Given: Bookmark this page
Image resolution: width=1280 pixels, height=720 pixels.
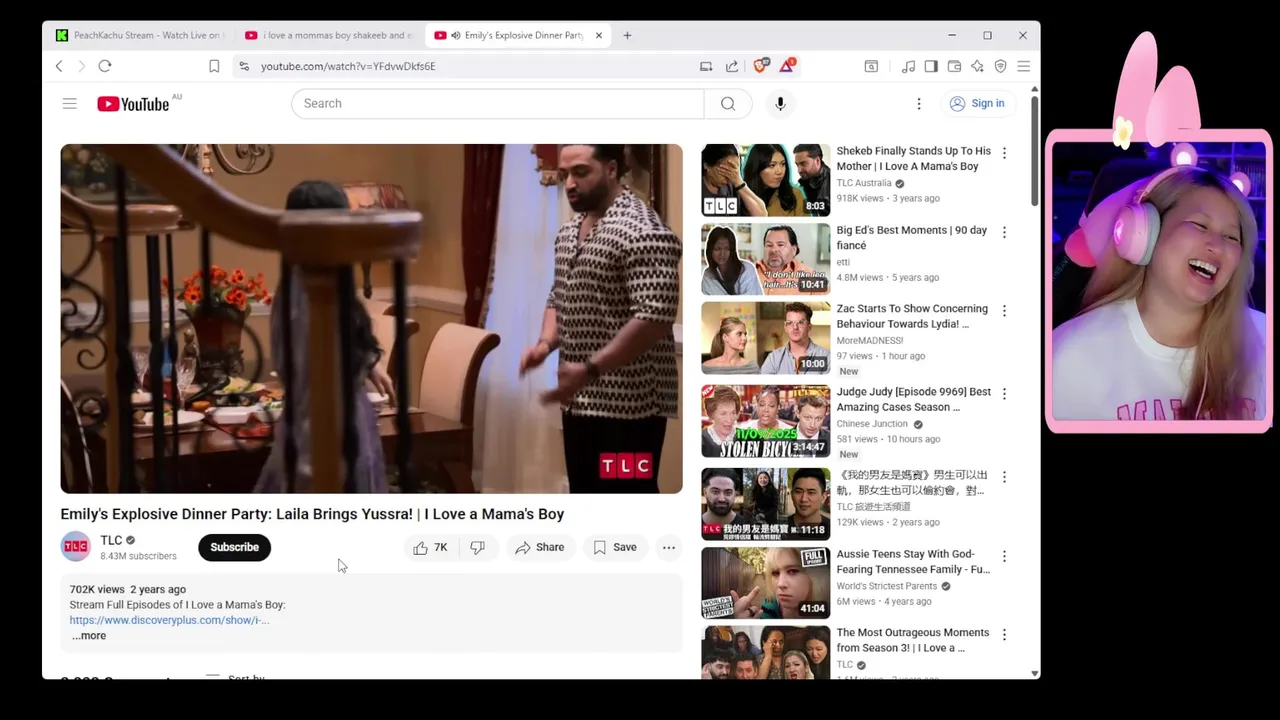Looking at the screenshot, I should pos(214,66).
